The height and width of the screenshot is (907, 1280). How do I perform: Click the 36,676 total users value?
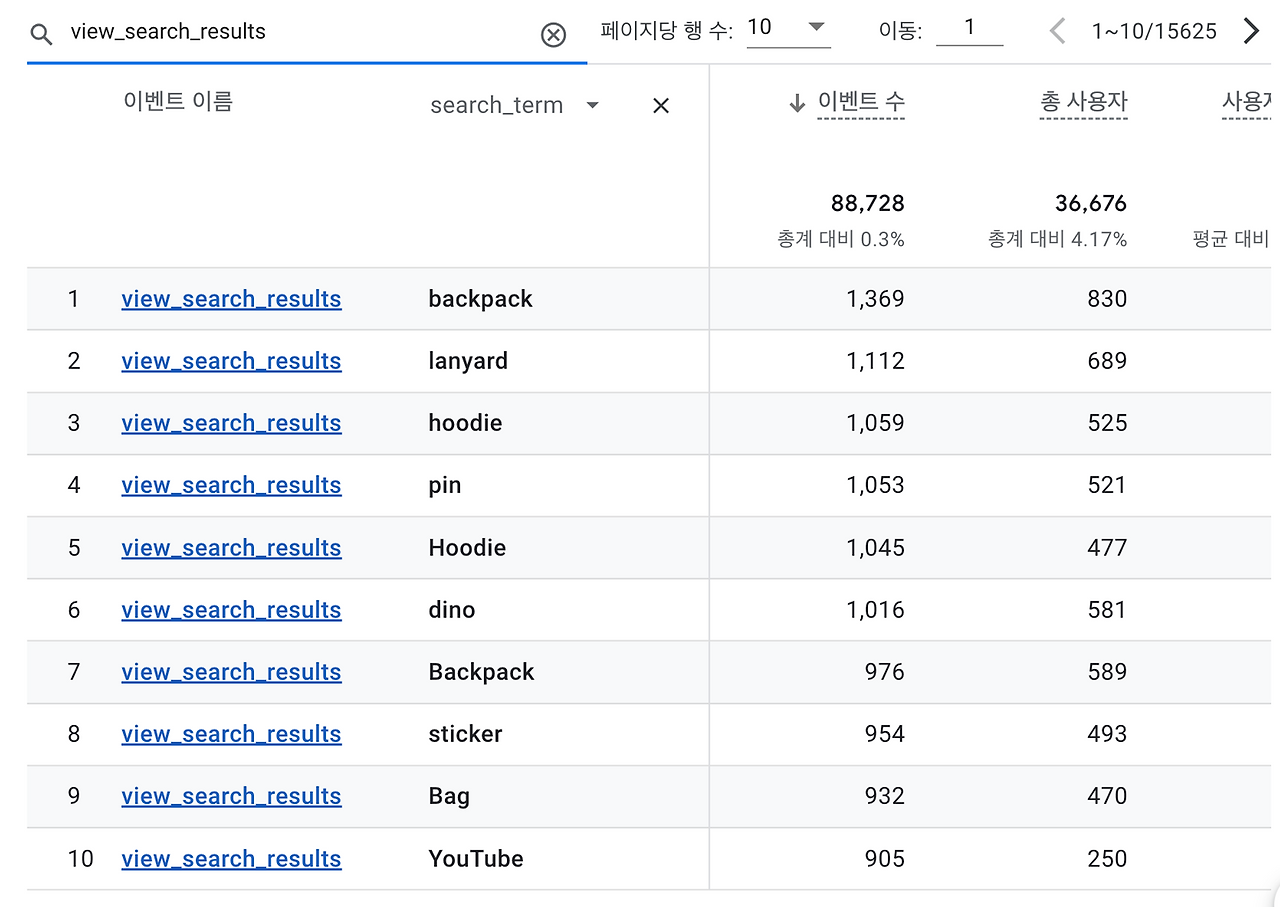[1091, 204]
